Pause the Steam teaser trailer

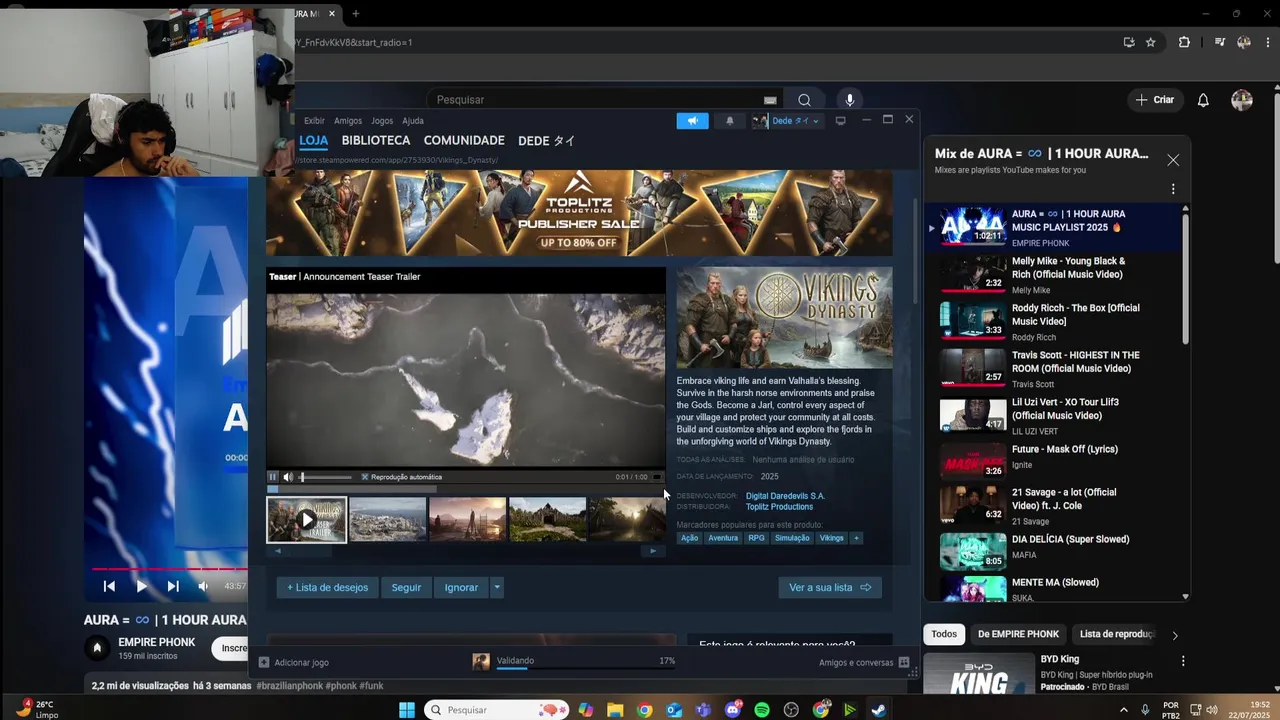(x=272, y=477)
